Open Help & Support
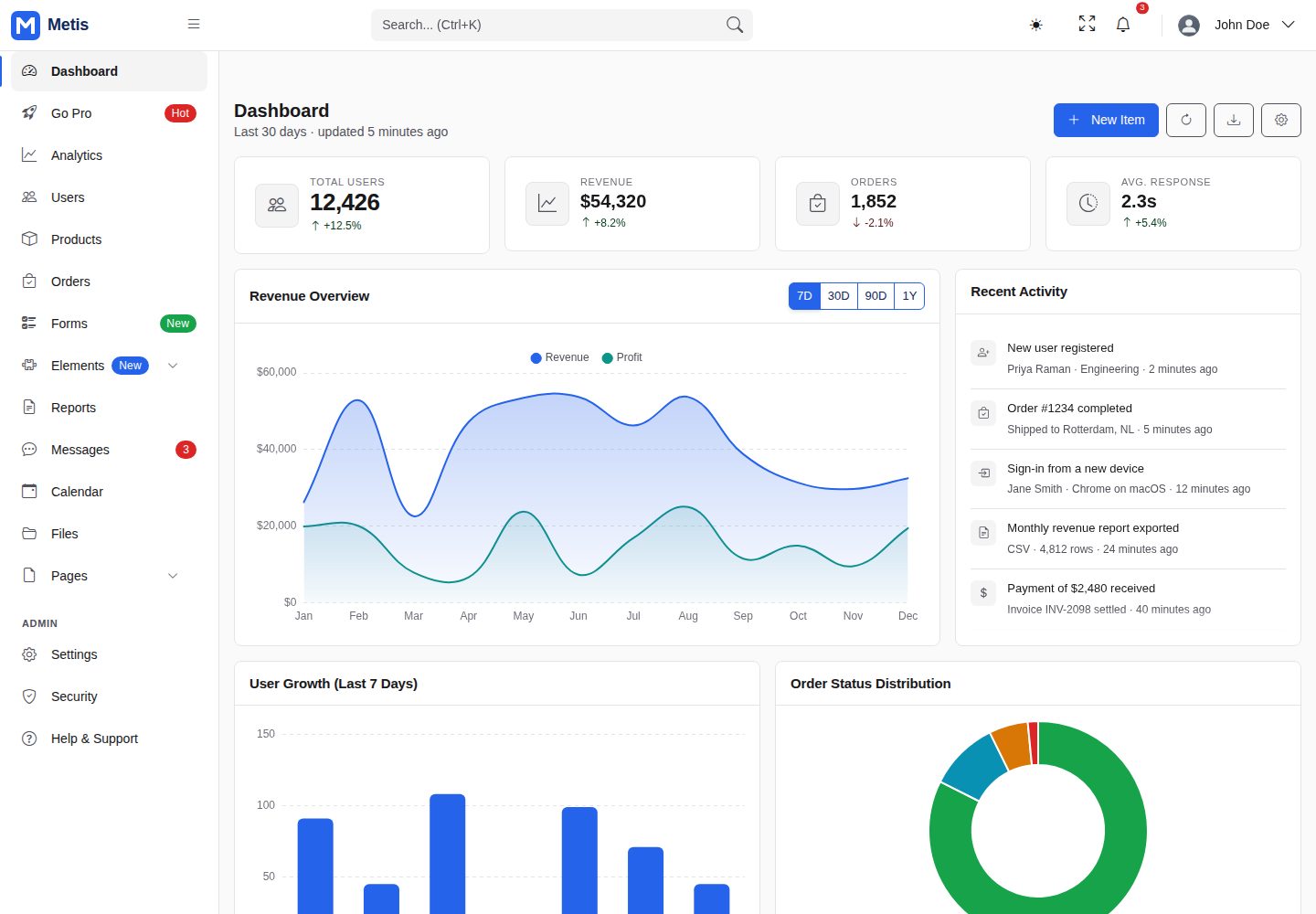1316x914 pixels. point(110,739)
